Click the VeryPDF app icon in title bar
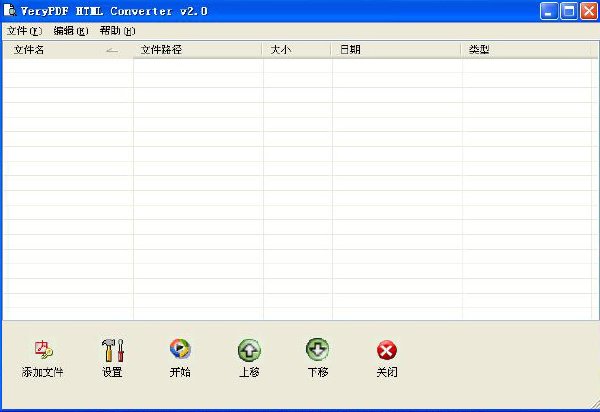The height and width of the screenshot is (412, 600). click(10, 10)
